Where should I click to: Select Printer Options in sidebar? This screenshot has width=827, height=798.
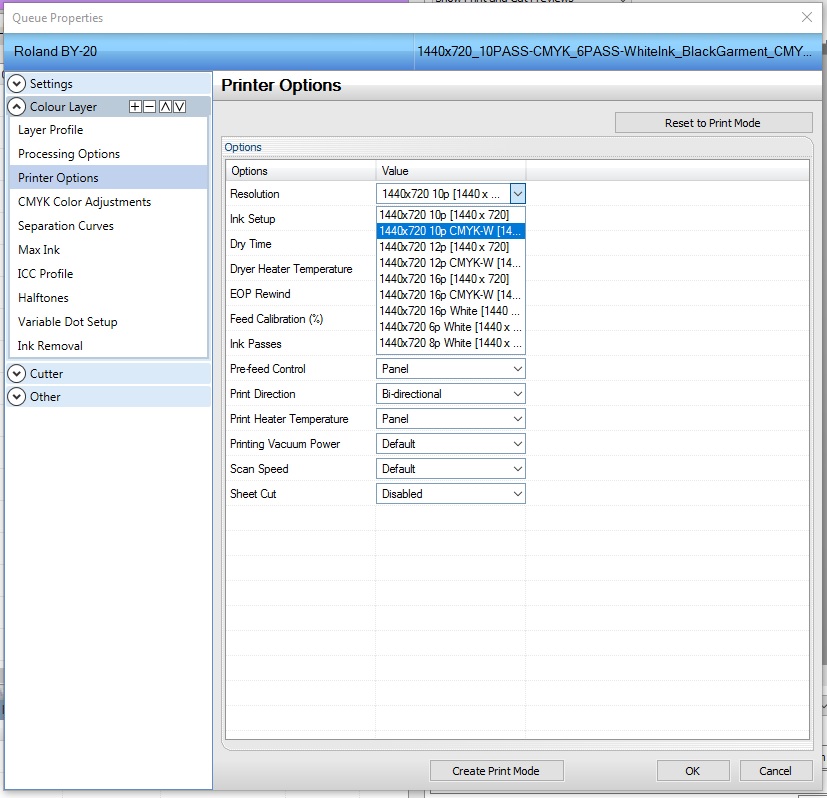pos(108,178)
